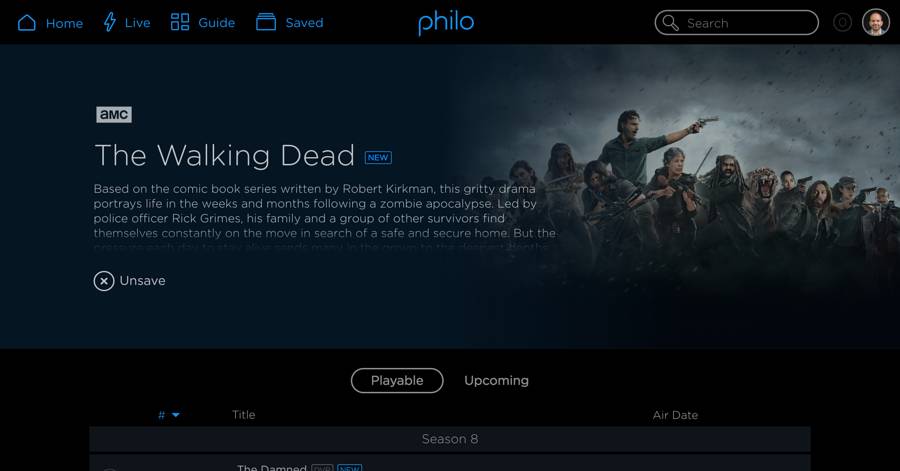
Task: Sort episodes by the Air Date column
Action: (x=675, y=415)
